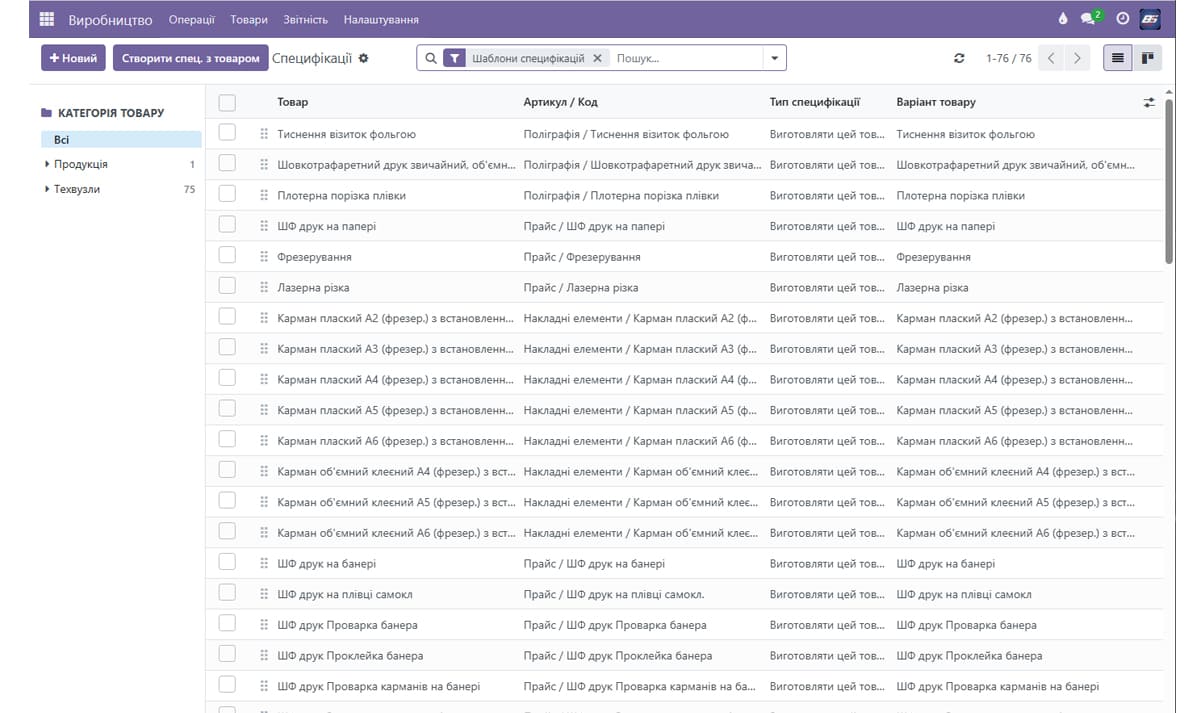Image resolution: width=1200 pixels, height=713 pixels.
Task: Expand the Продукція category
Action: coord(47,164)
